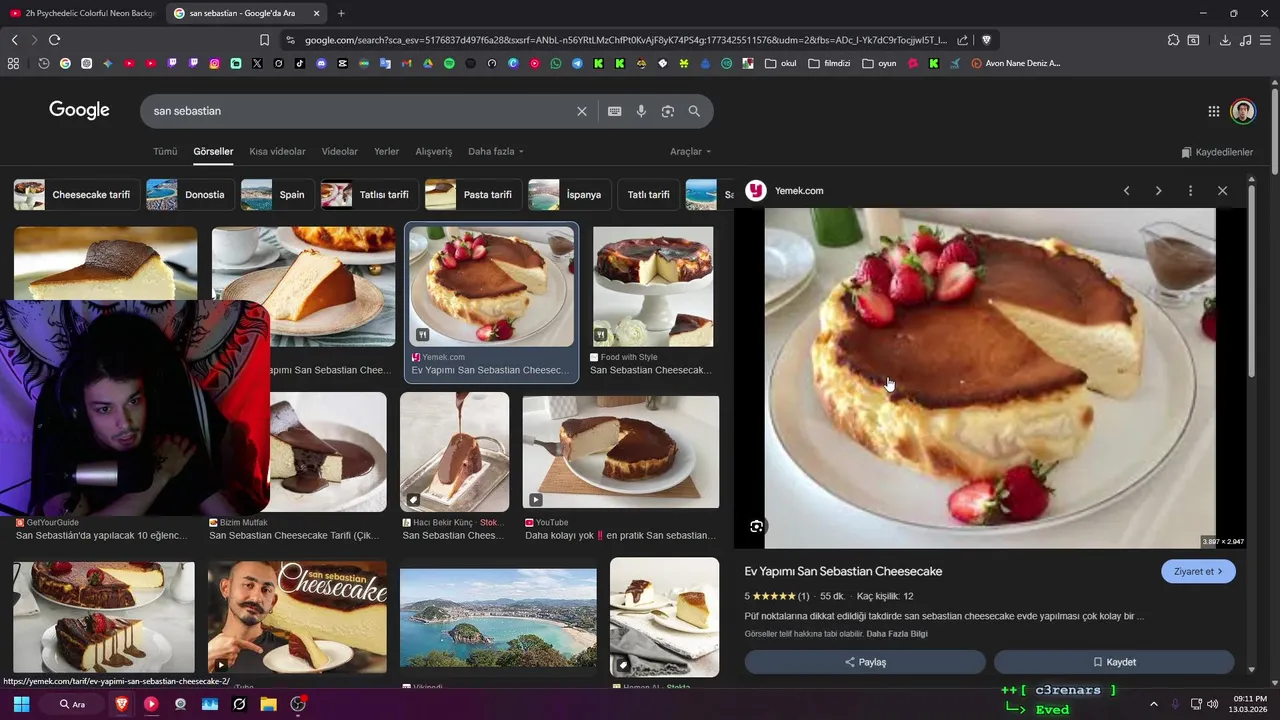Open the Food with Style cheesecake thumbnail

coord(653,287)
